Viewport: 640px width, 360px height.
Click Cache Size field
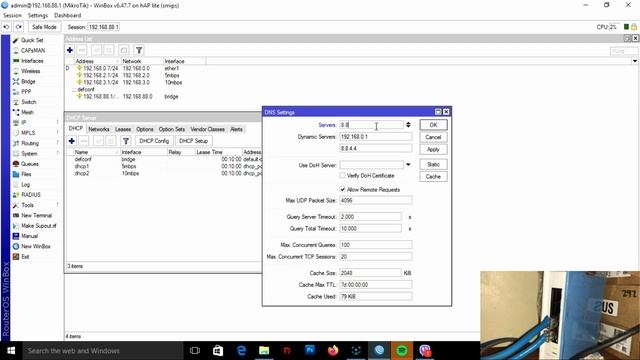[371, 273]
